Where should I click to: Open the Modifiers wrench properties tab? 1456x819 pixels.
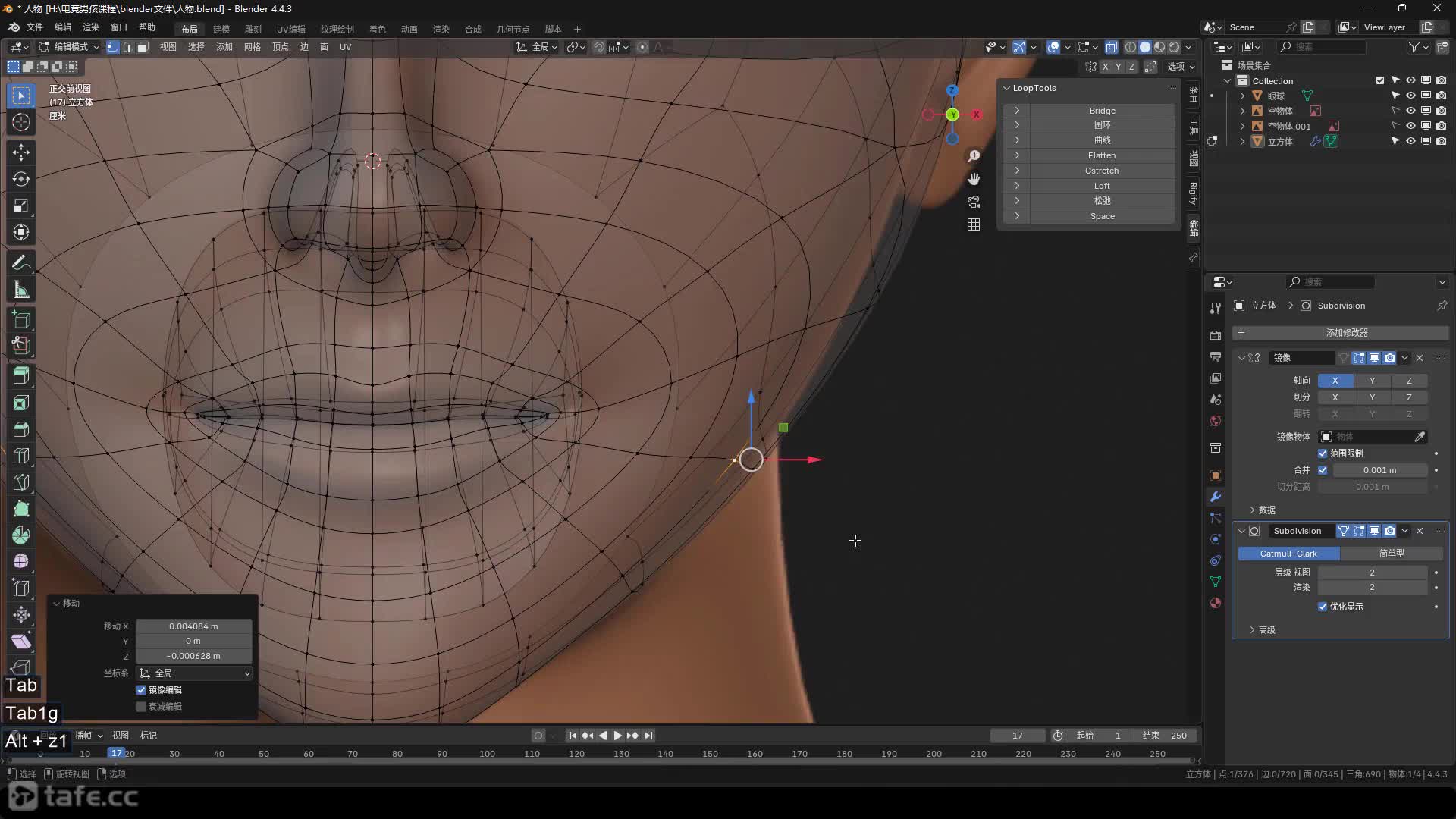1216,497
